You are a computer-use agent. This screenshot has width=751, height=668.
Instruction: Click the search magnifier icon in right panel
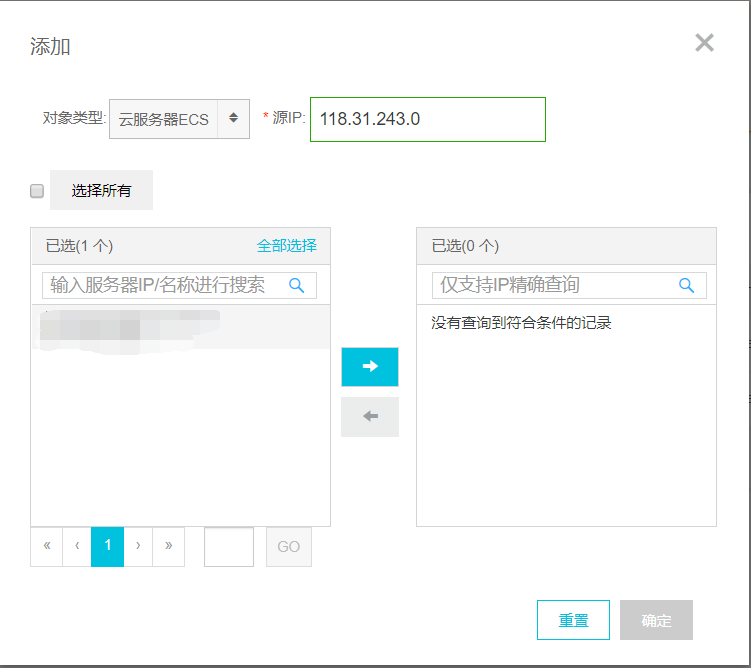[686, 285]
